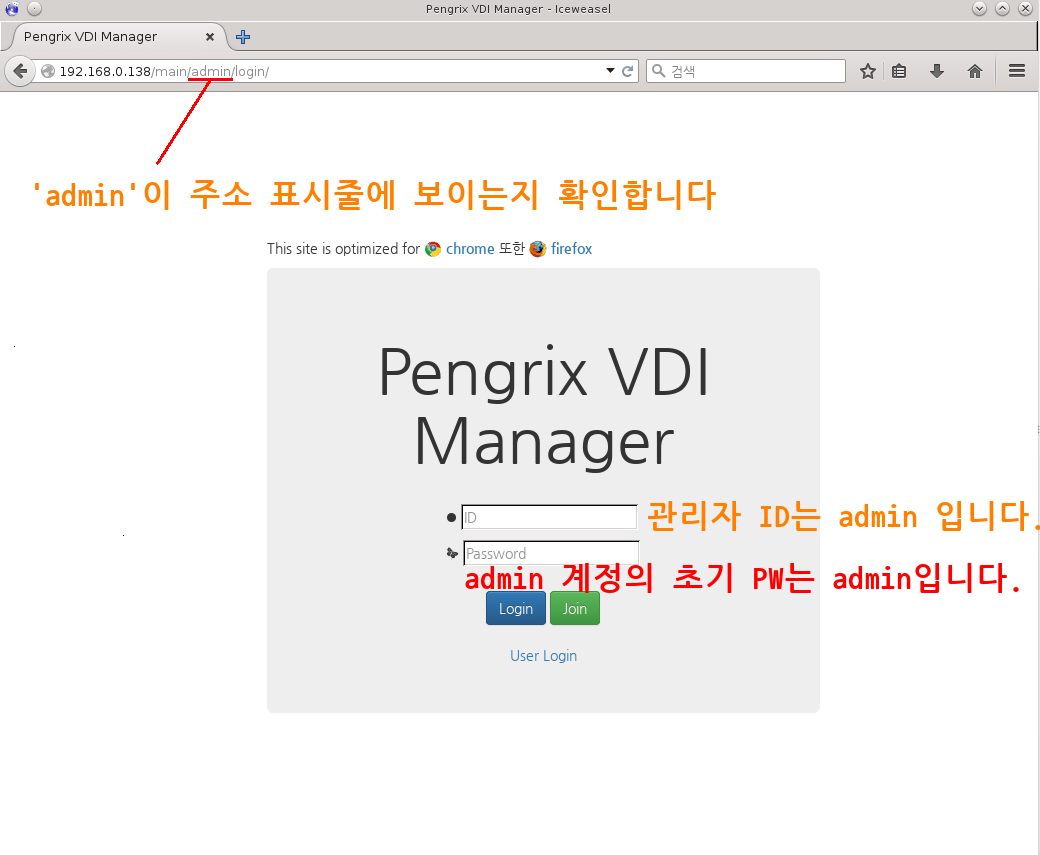Go to the home page icon
This screenshot has height=855, width=1040.
974,71
